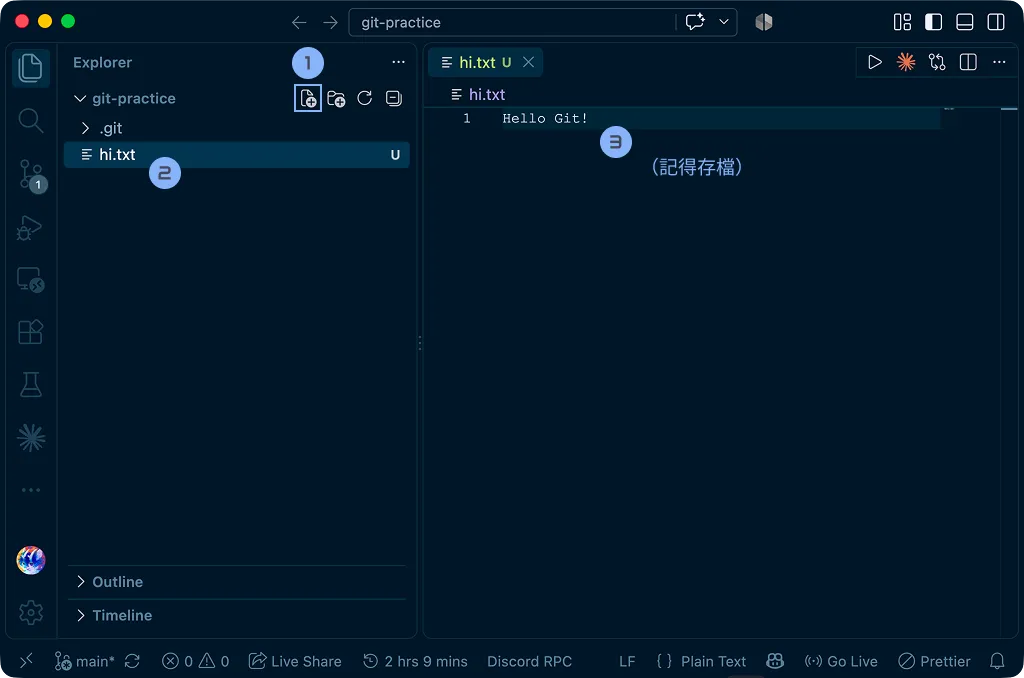The height and width of the screenshot is (678, 1024).
Task: Click Prettier in status bar
Action: coord(935,662)
